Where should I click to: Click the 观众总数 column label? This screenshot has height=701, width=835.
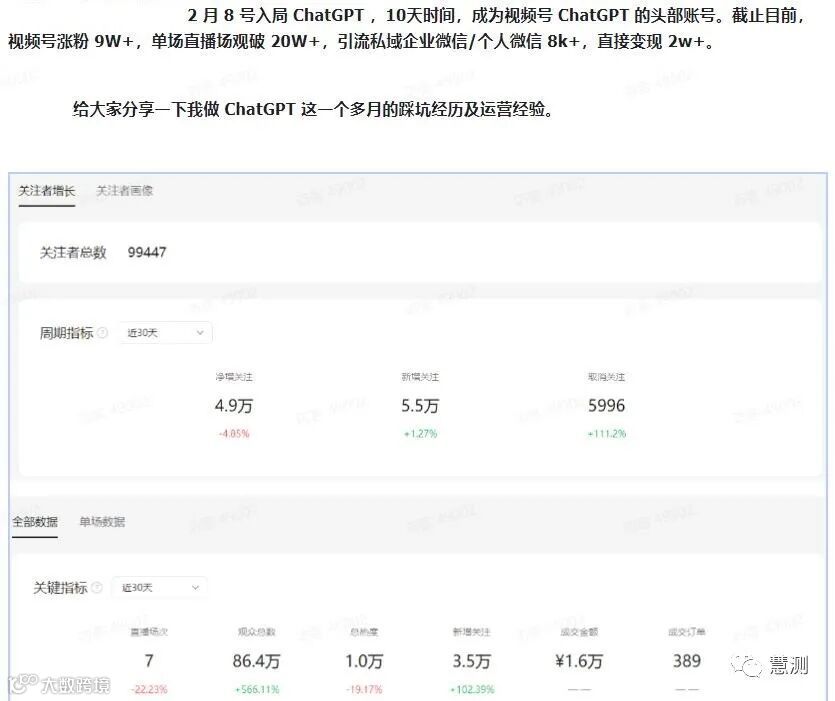click(256, 632)
